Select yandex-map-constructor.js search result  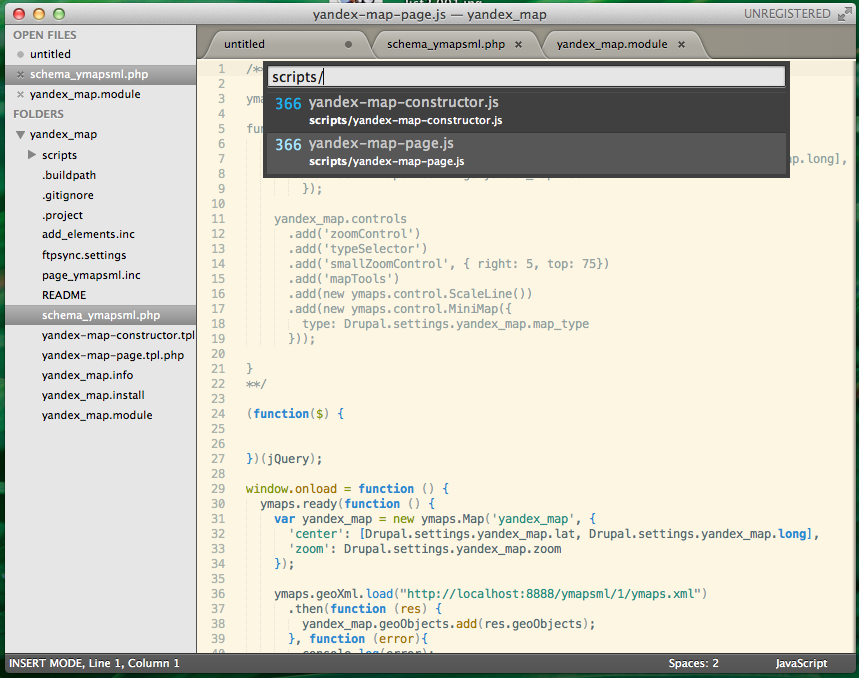click(526, 111)
